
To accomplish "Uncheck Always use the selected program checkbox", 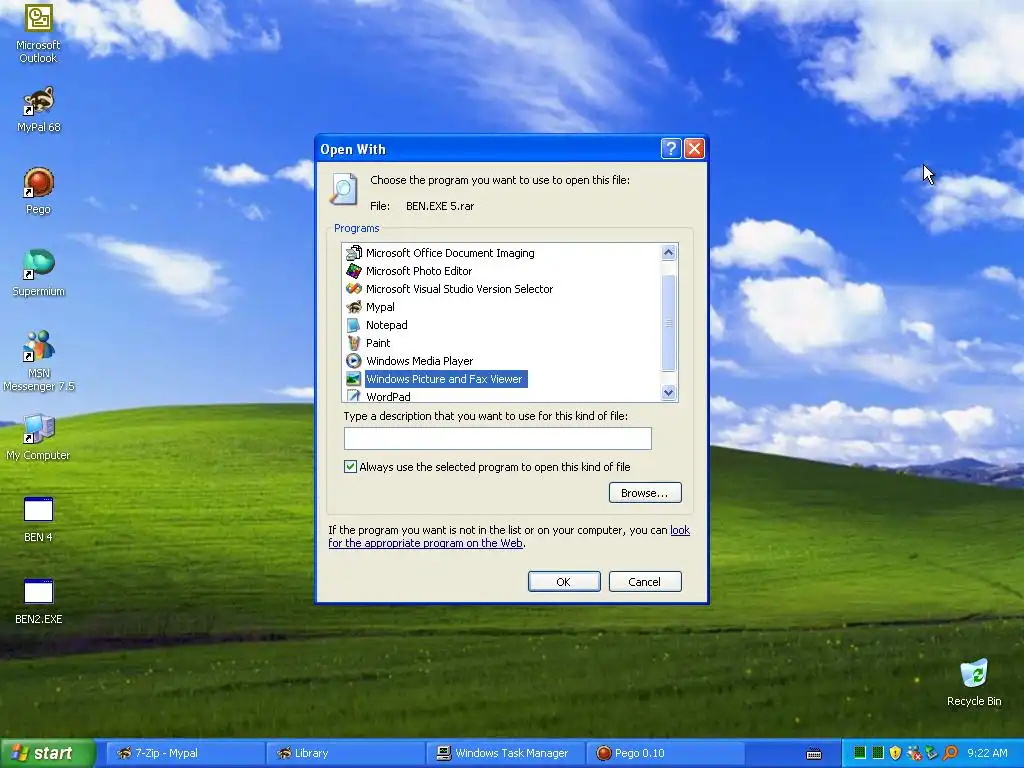I will (x=350, y=466).
